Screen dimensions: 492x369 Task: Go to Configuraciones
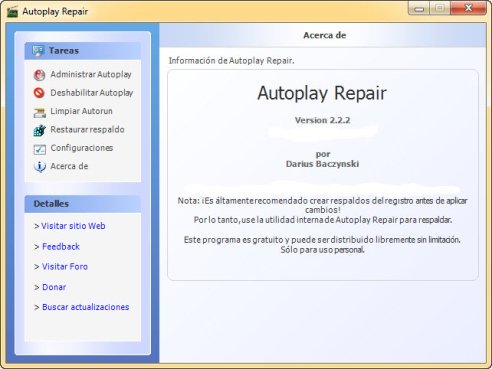[x=82, y=148]
